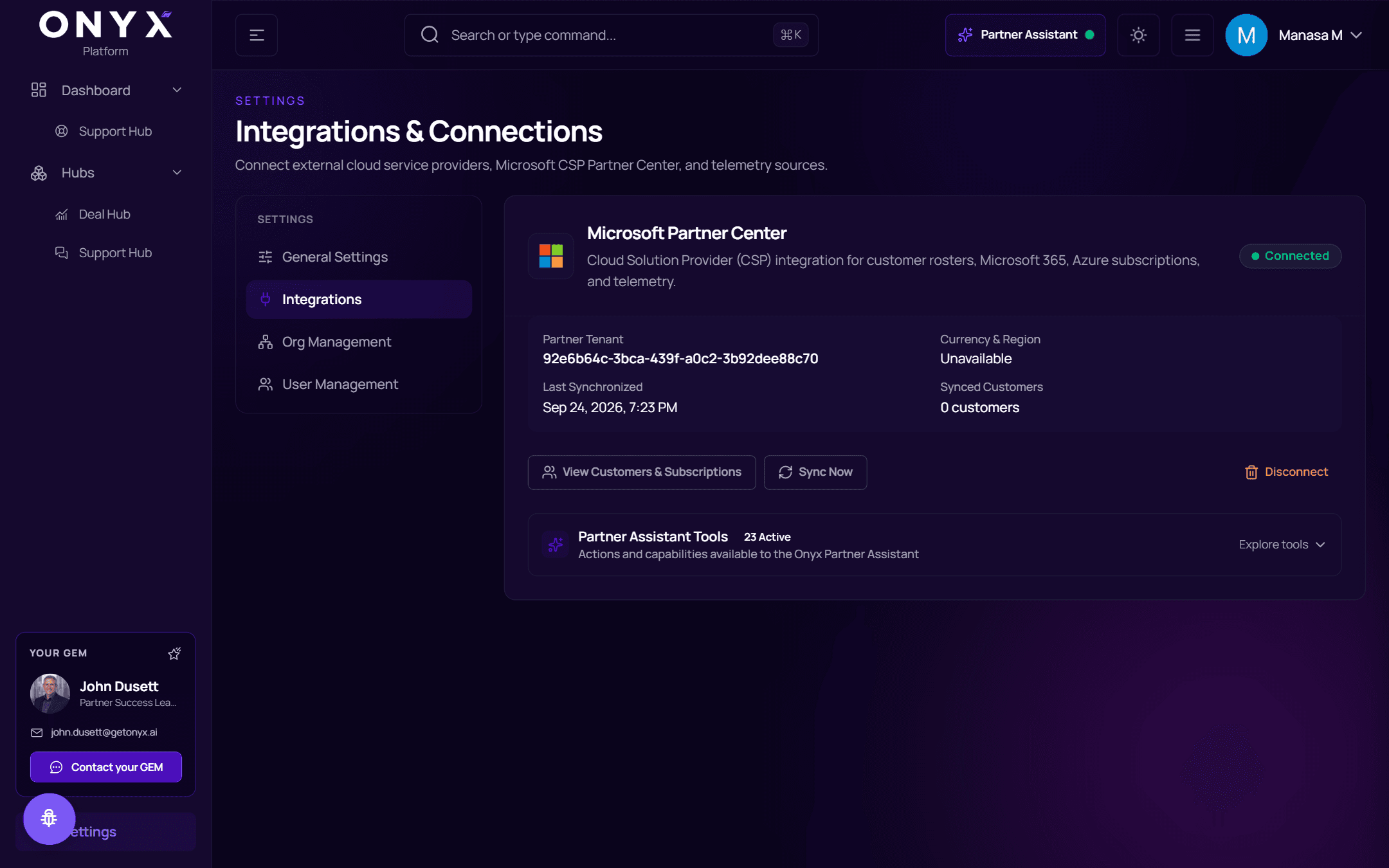Click John Dusett's profile photo

point(50,693)
